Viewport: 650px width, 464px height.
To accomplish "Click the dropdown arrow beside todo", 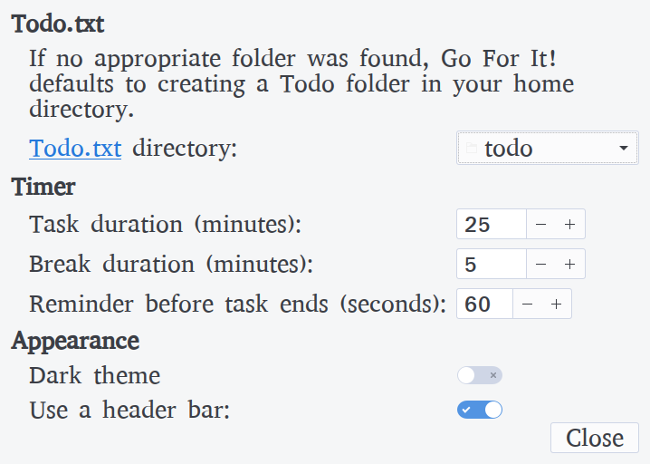I will pos(624,149).
